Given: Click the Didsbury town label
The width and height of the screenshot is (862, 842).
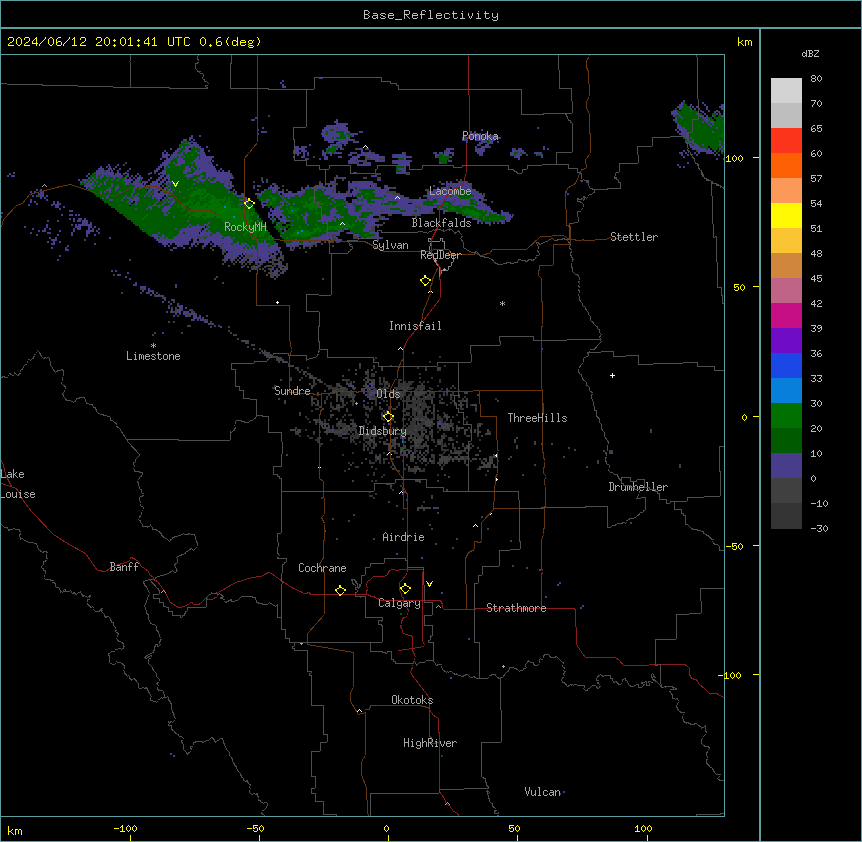Looking at the screenshot, I should click(x=383, y=431).
